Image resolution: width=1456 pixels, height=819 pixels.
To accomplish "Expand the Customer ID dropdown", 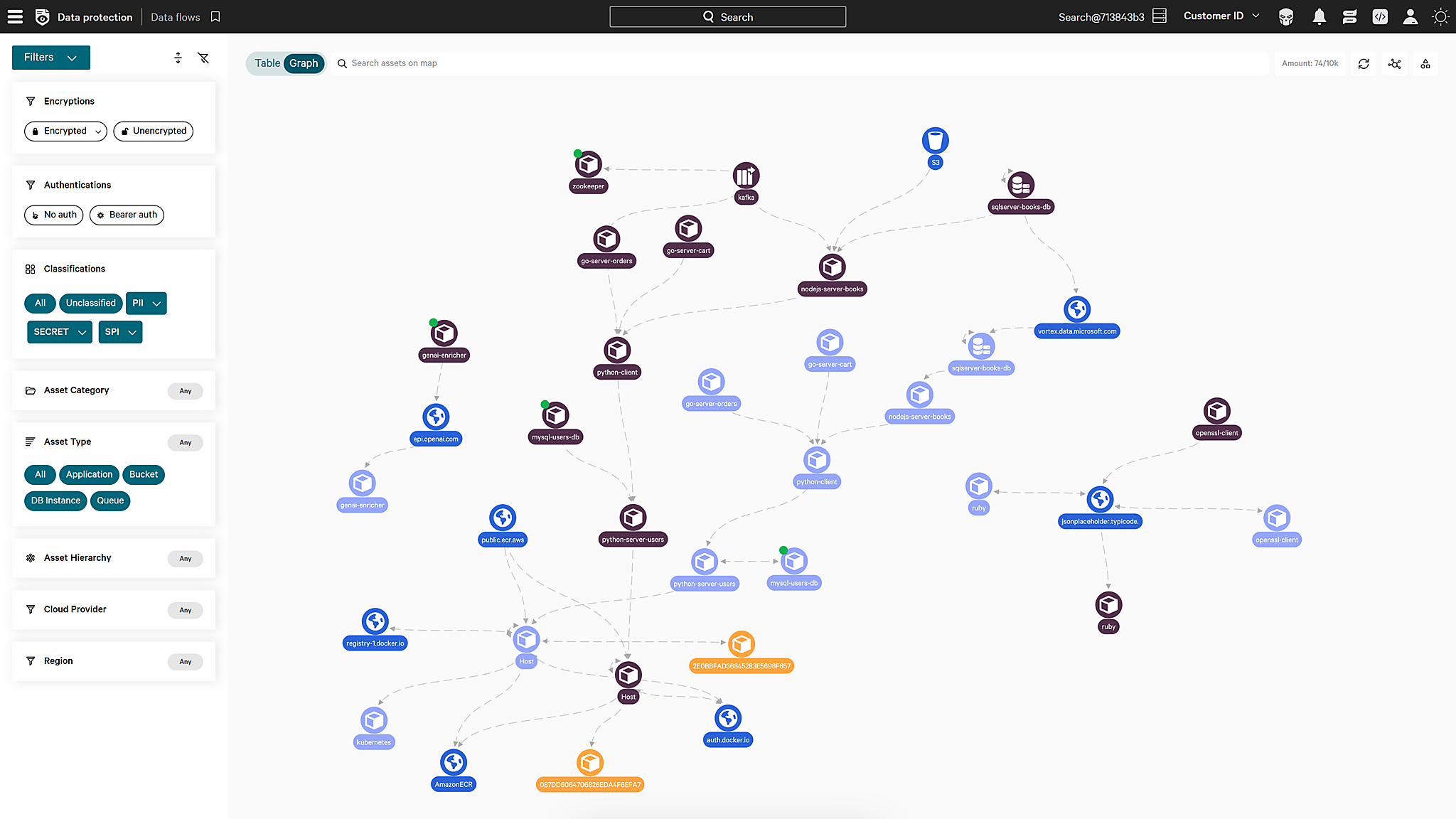I will pos(1221,16).
